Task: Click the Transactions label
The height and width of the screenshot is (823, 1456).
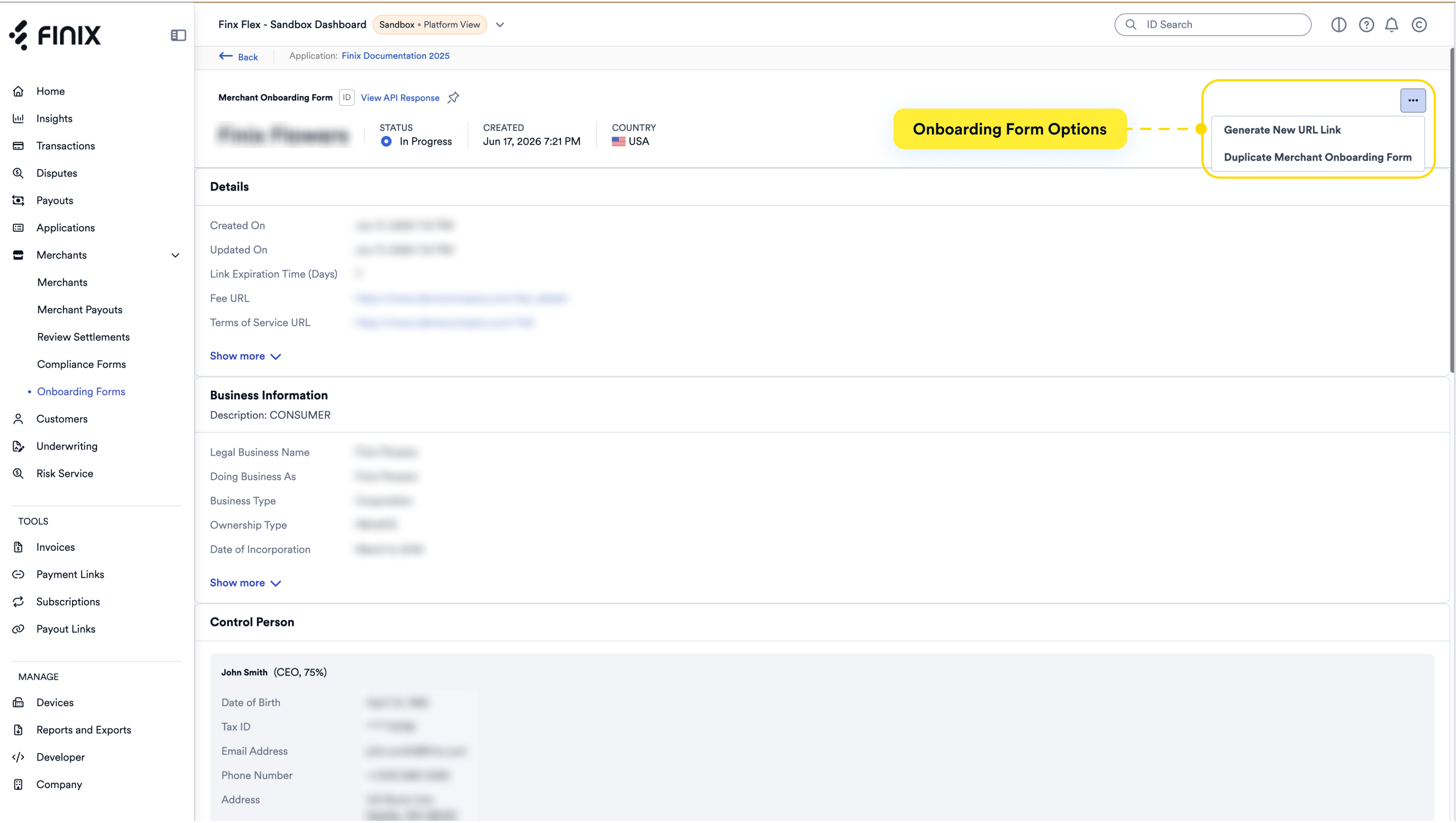Action: (x=66, y=146)
